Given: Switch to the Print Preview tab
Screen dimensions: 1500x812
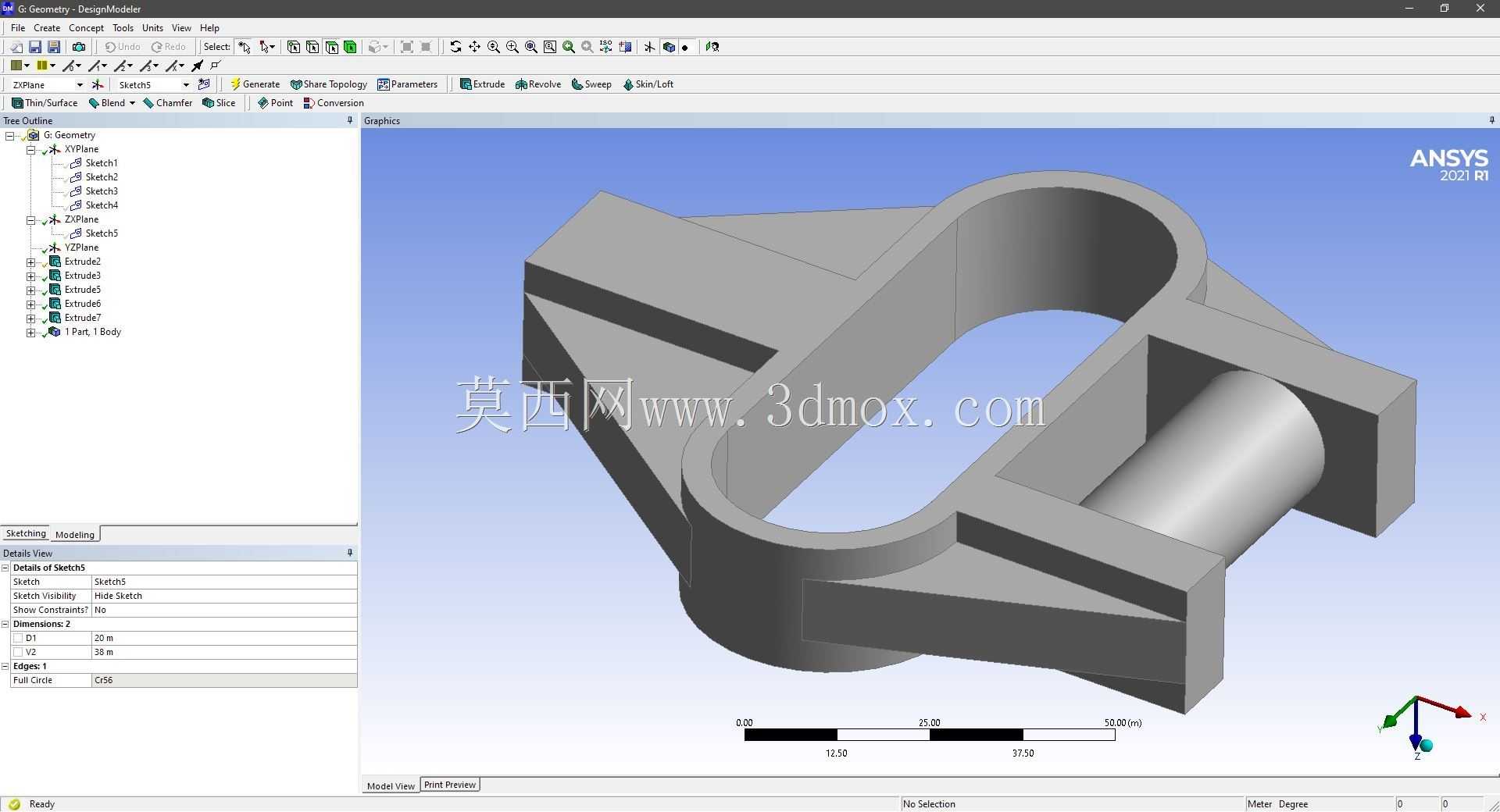Looking at the screenshot, I should (x=450, y=785).
